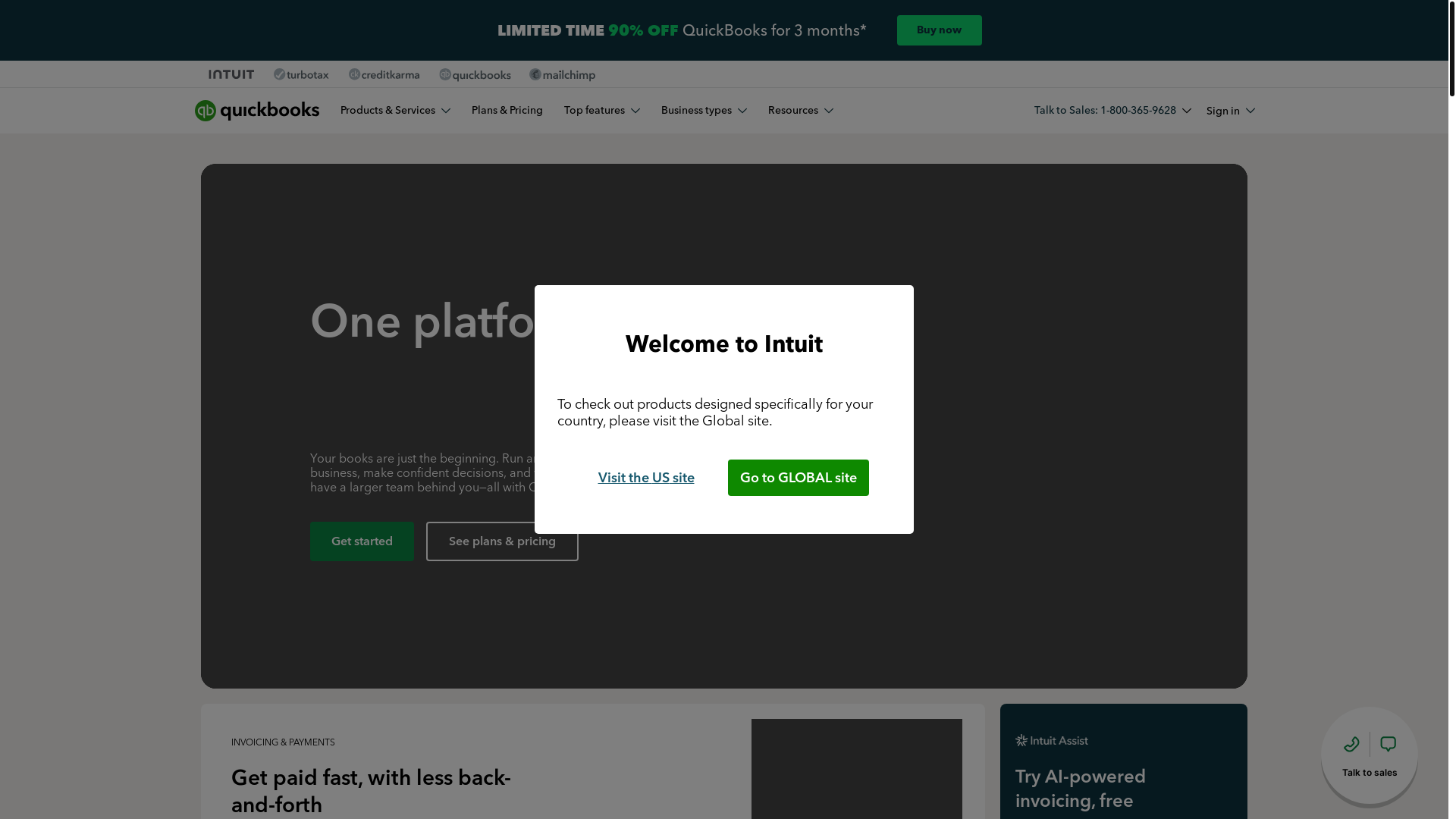Open the Intuit brand logo link
The width and height of the screenshot is (1456, 819).
(231, 74)
